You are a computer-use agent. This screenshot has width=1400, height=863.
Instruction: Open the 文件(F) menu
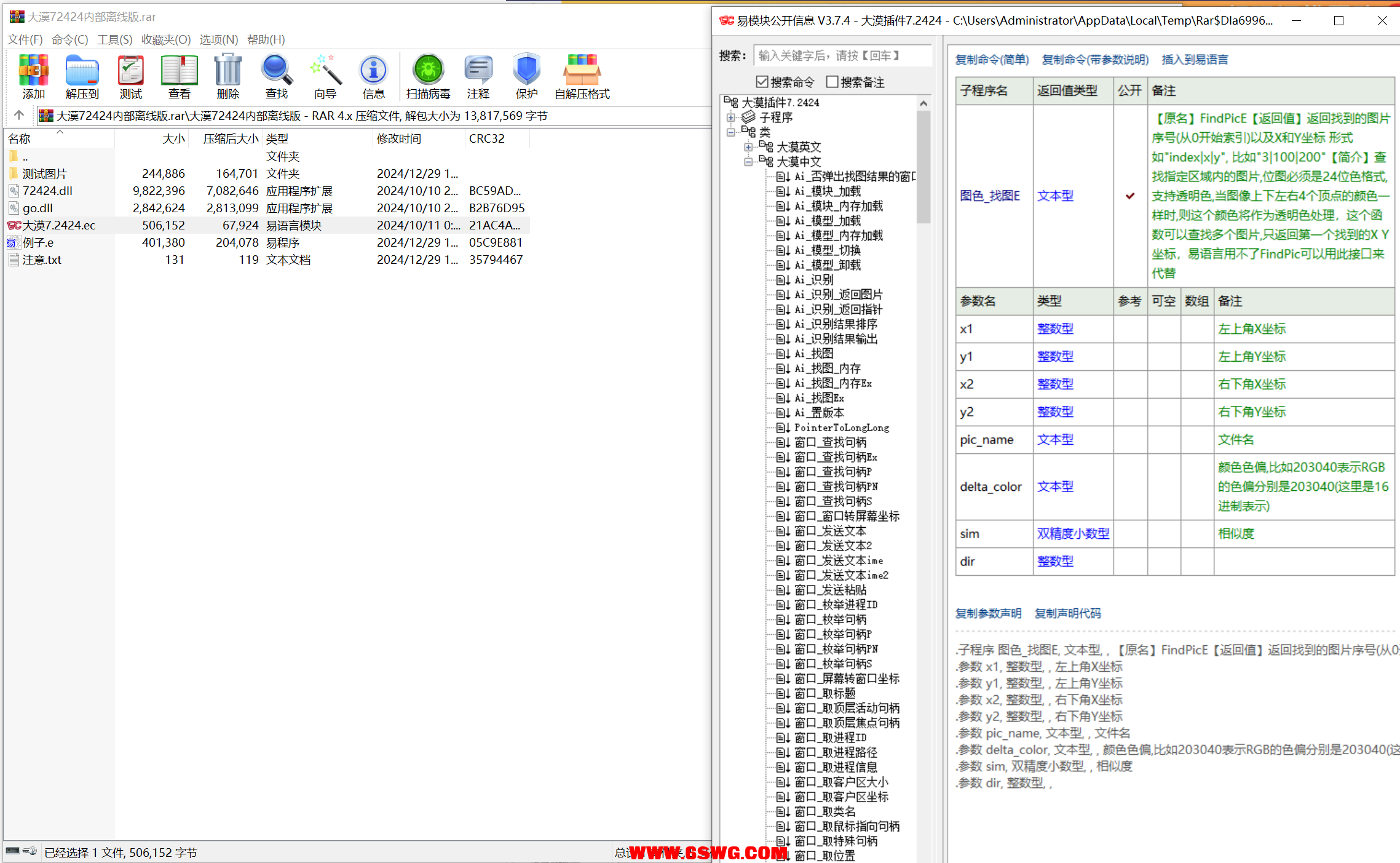(25, 39)
